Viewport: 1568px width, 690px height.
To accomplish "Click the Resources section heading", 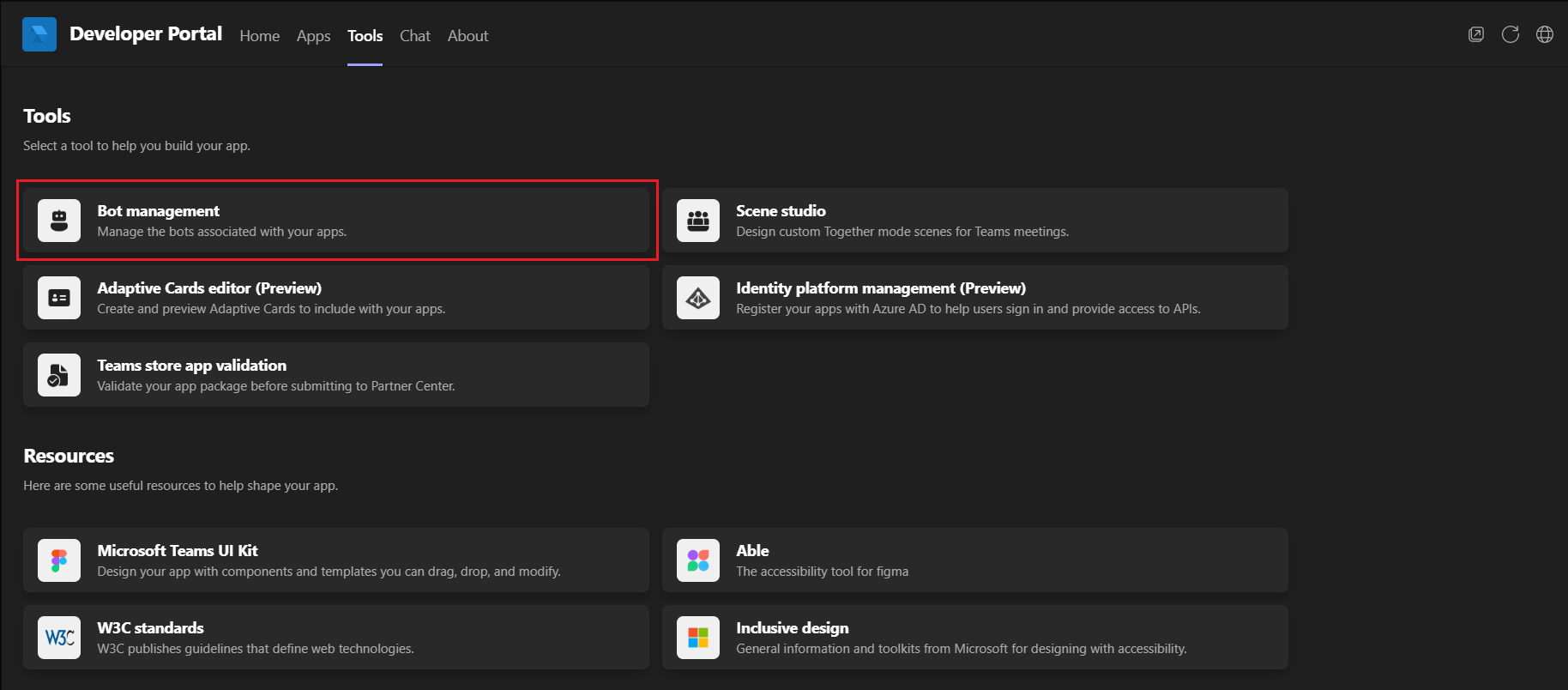I will pyautogui.click(x=69, y=456).
